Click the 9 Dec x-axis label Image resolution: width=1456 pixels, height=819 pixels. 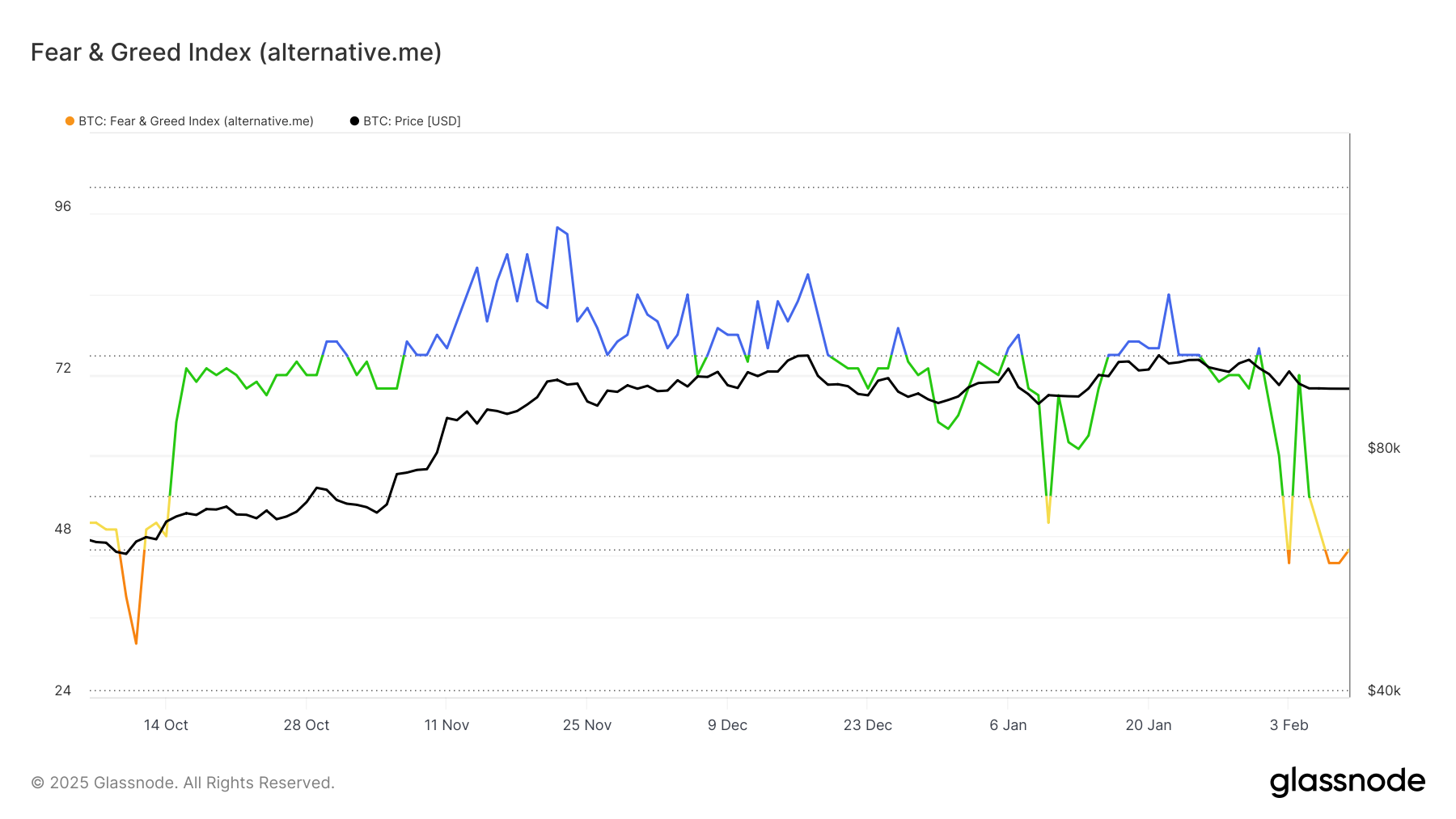point(727,725)
